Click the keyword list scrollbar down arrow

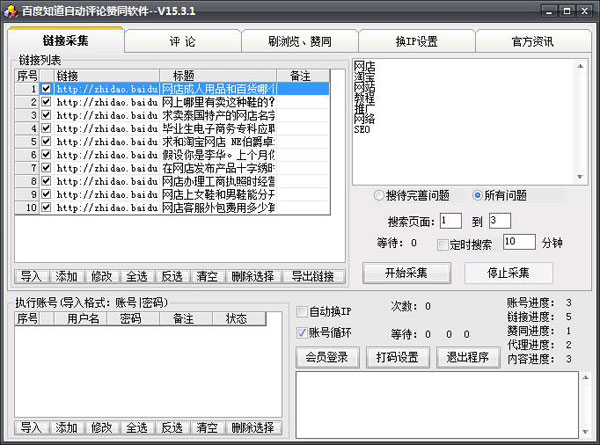(x=580, y=177)
